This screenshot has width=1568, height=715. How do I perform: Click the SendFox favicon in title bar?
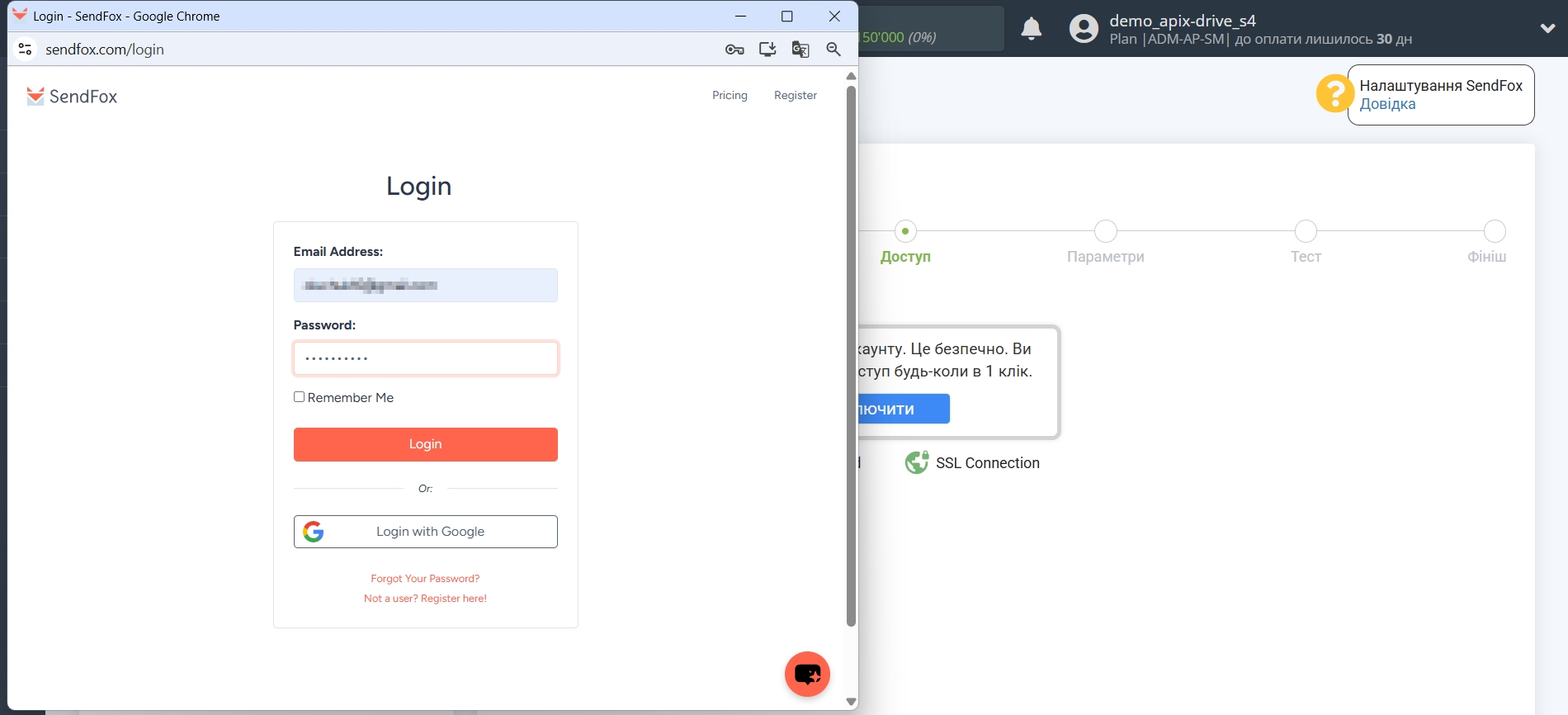[x=20, y=16]
